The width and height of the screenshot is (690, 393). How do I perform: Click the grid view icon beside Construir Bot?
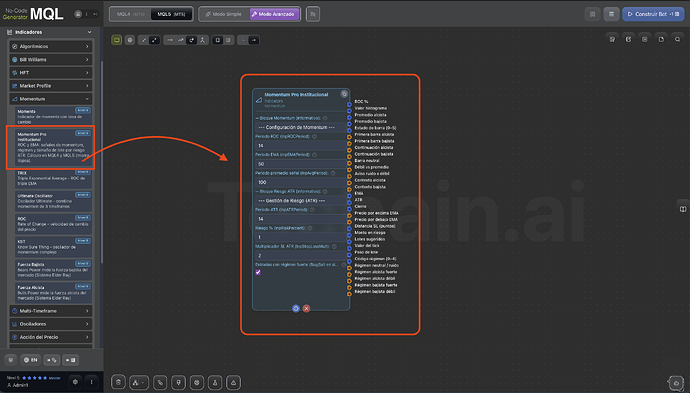point(593,14)
